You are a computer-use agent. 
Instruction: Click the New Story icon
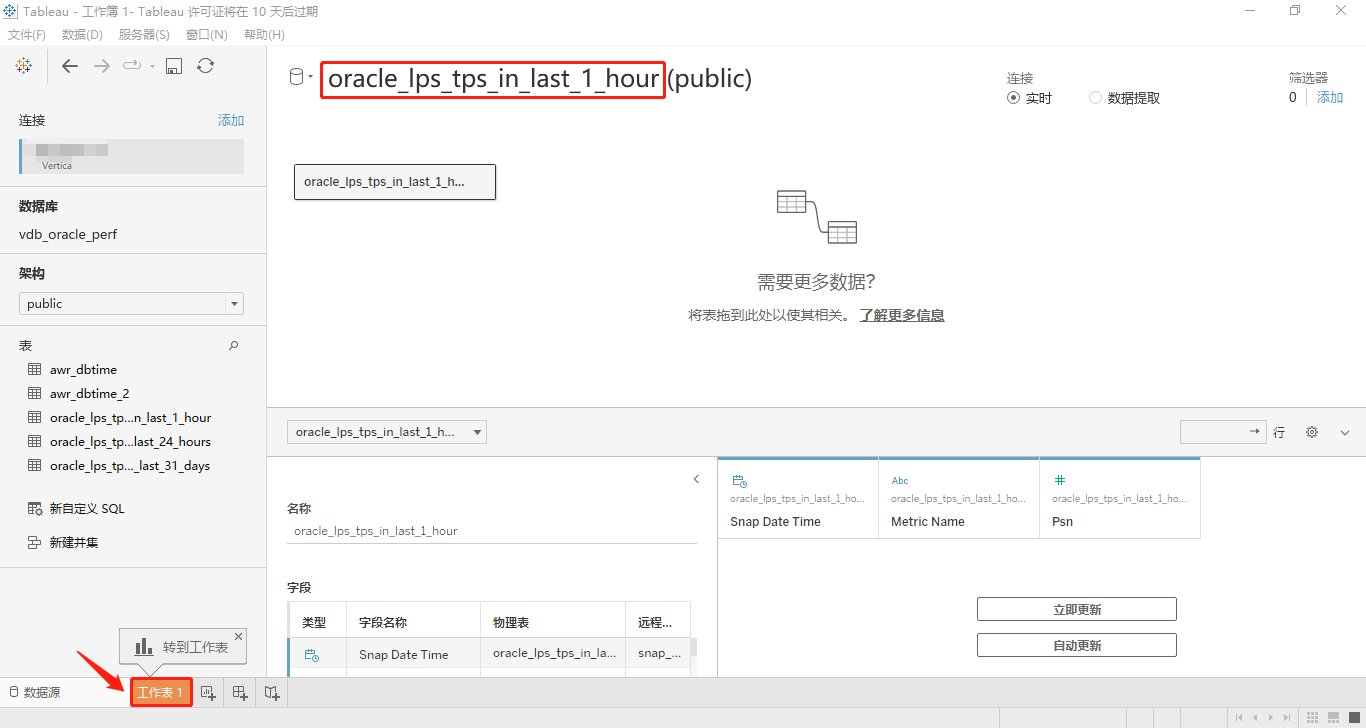coord(272,692)
